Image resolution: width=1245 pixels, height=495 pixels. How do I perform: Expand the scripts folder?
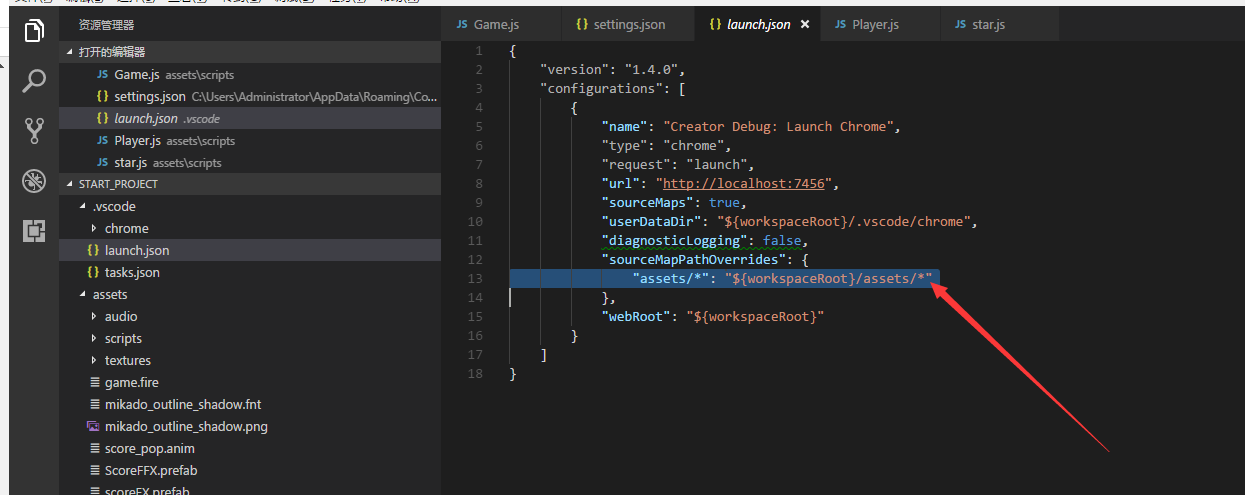click(249, 338)
